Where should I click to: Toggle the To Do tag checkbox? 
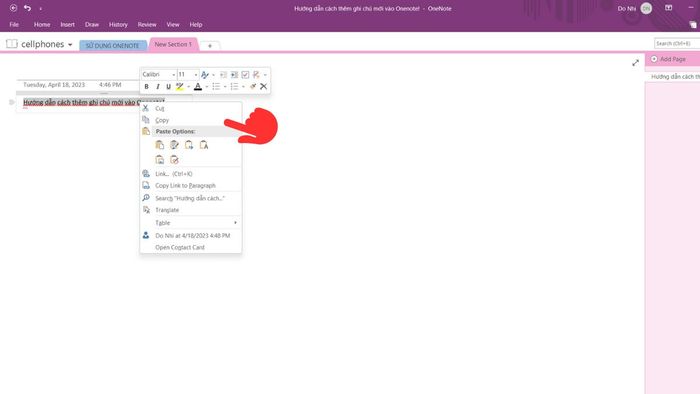tap(245, 75)
